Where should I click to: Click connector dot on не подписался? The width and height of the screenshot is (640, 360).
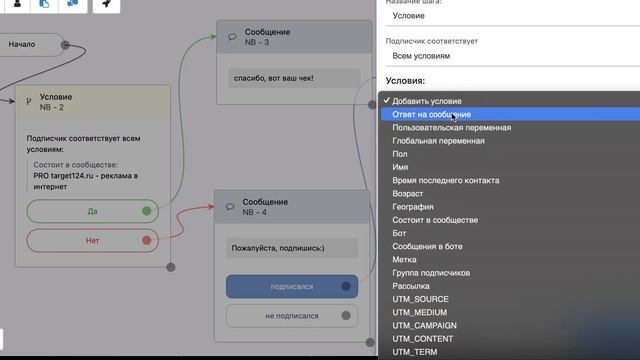coord(346,316)
